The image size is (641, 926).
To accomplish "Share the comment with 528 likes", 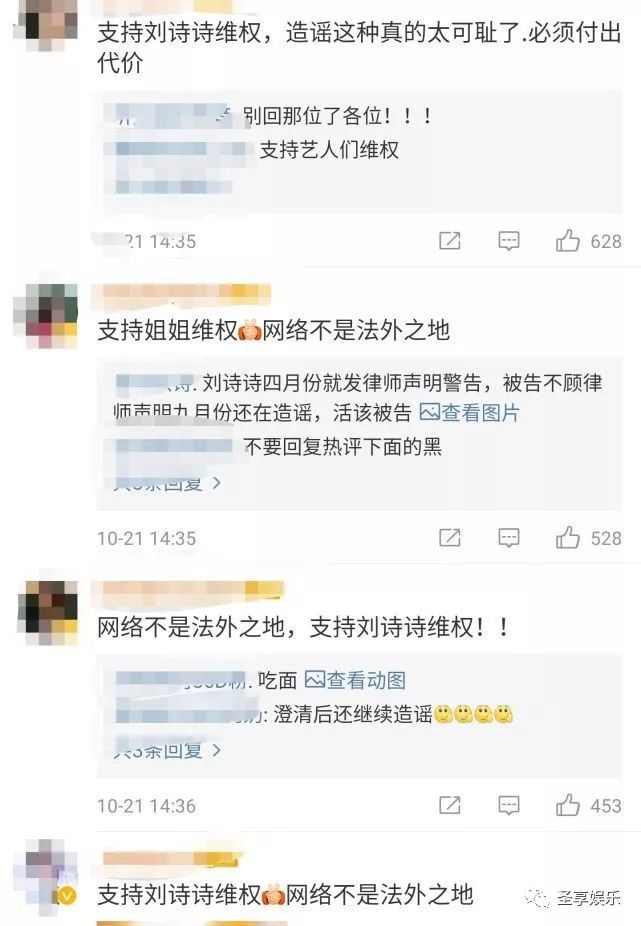I will (x=450, y=538).
